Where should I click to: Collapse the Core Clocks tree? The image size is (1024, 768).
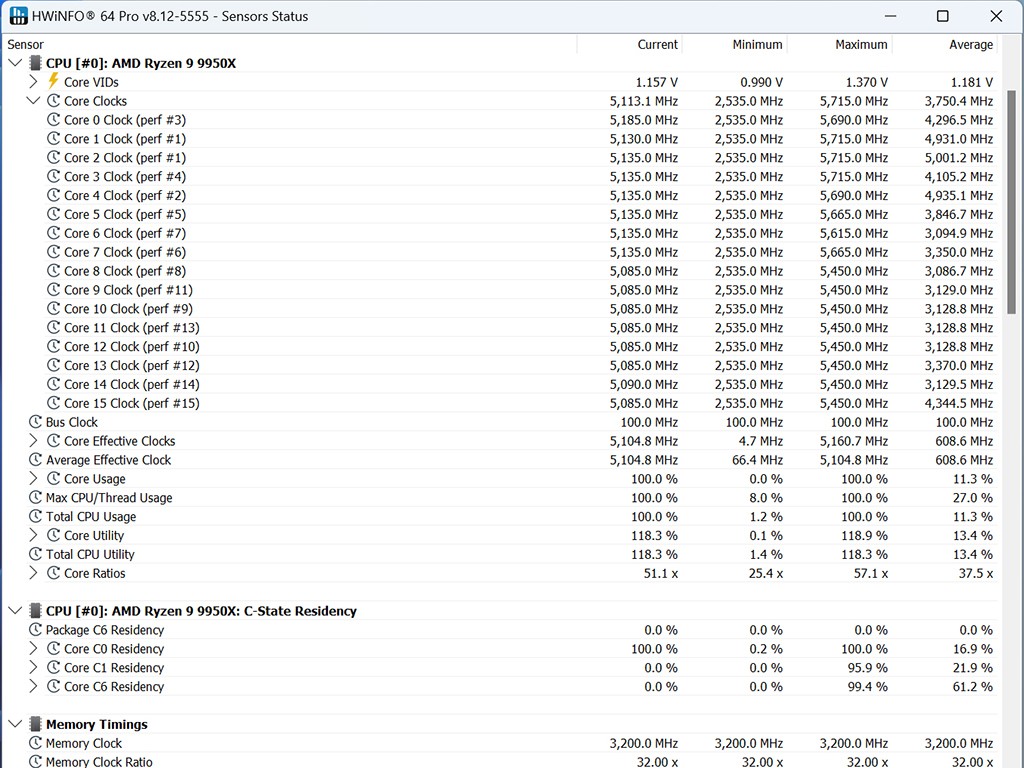coord(33,101)
